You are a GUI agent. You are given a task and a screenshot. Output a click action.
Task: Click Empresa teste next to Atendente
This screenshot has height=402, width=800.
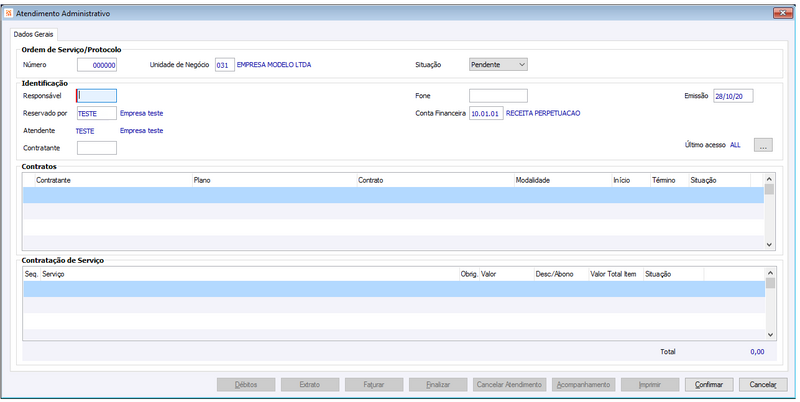point(141,131)
